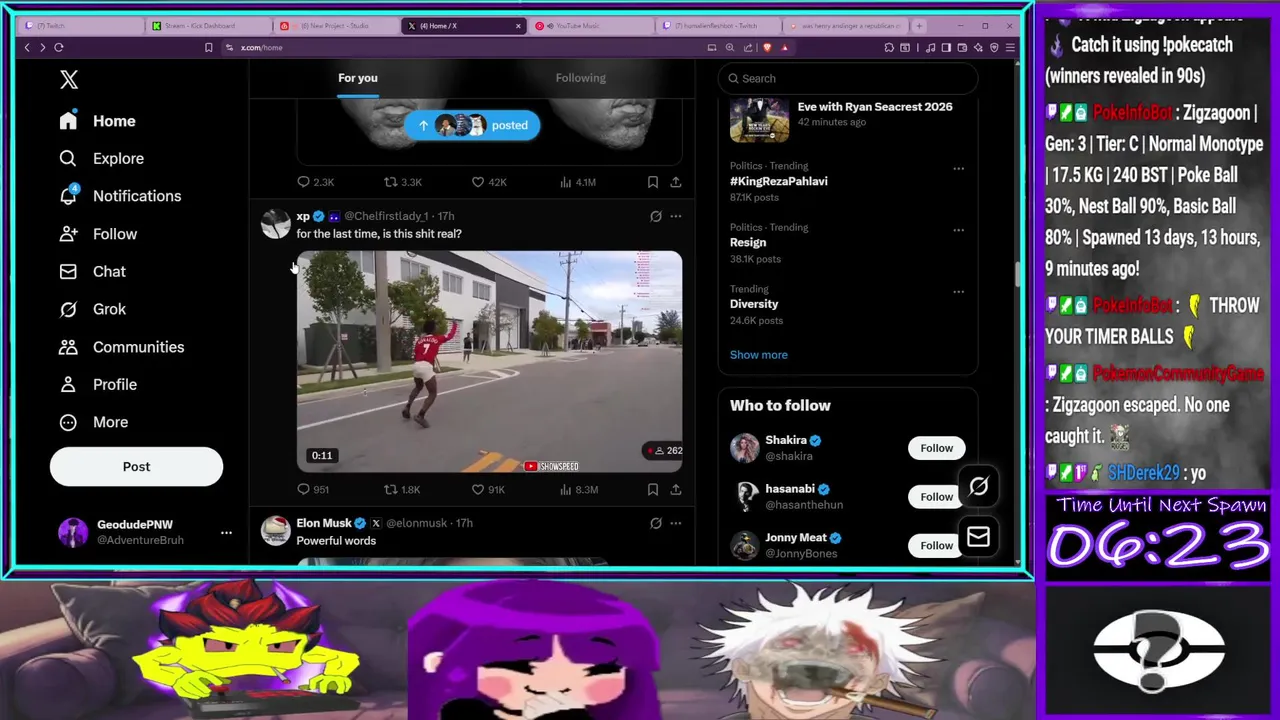Bookmark xp's post
This screenshot has width=1280, height=720.
point(653,489)
